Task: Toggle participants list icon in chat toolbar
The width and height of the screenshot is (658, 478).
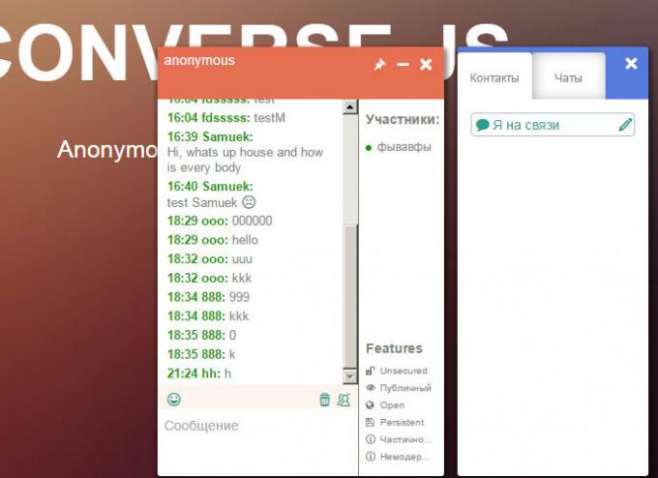Action: tap(344, 400)
